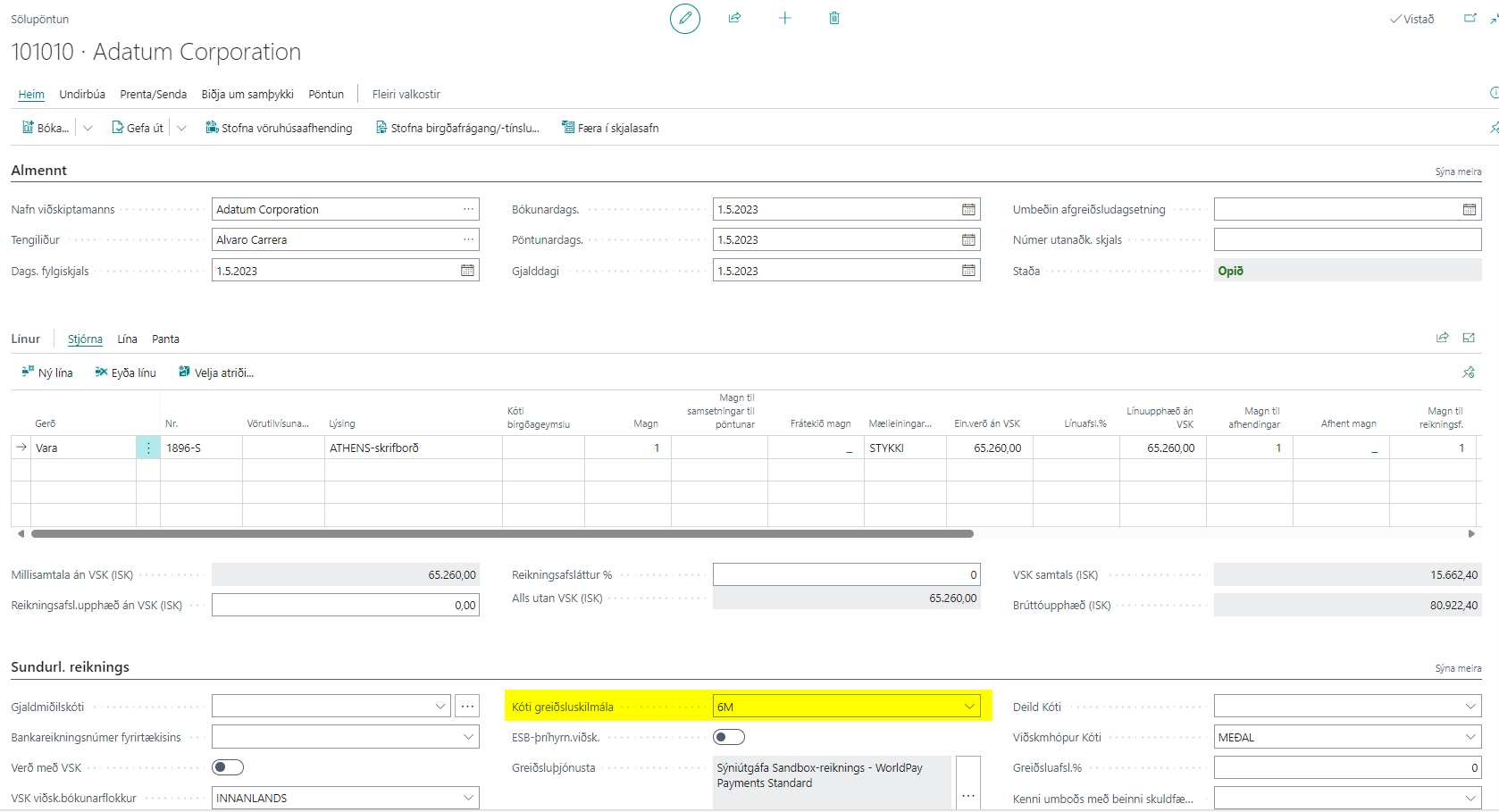Toggle the ESB-þríhyrn.viðsk. switch
Viewport: 1499px width, 812px height.
pos(728,737)
